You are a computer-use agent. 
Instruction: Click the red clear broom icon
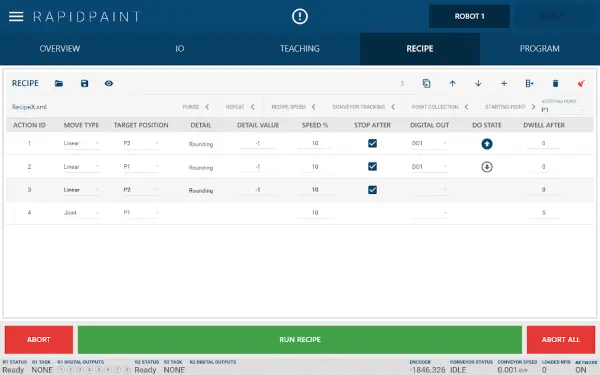[581, 83]
